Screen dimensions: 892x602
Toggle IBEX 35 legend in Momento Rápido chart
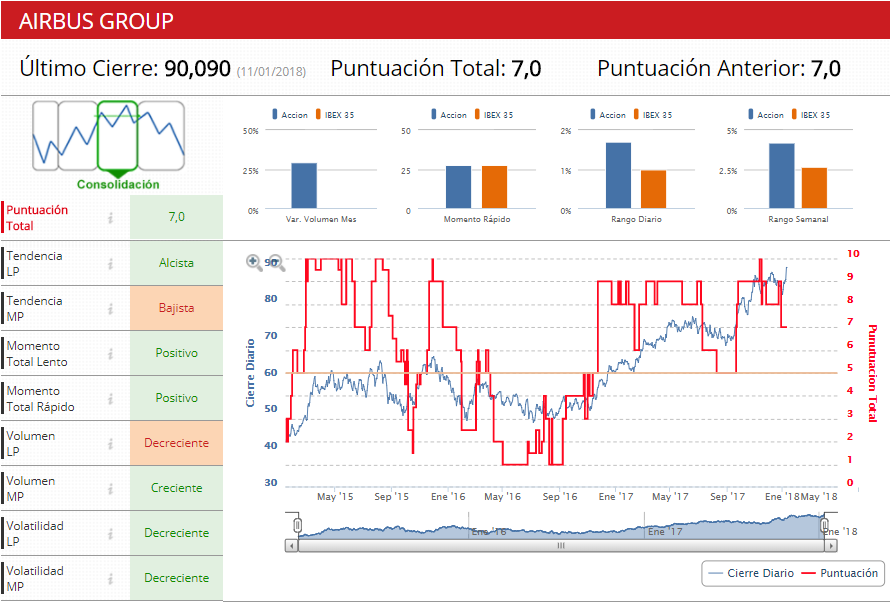tap(494, 114)
